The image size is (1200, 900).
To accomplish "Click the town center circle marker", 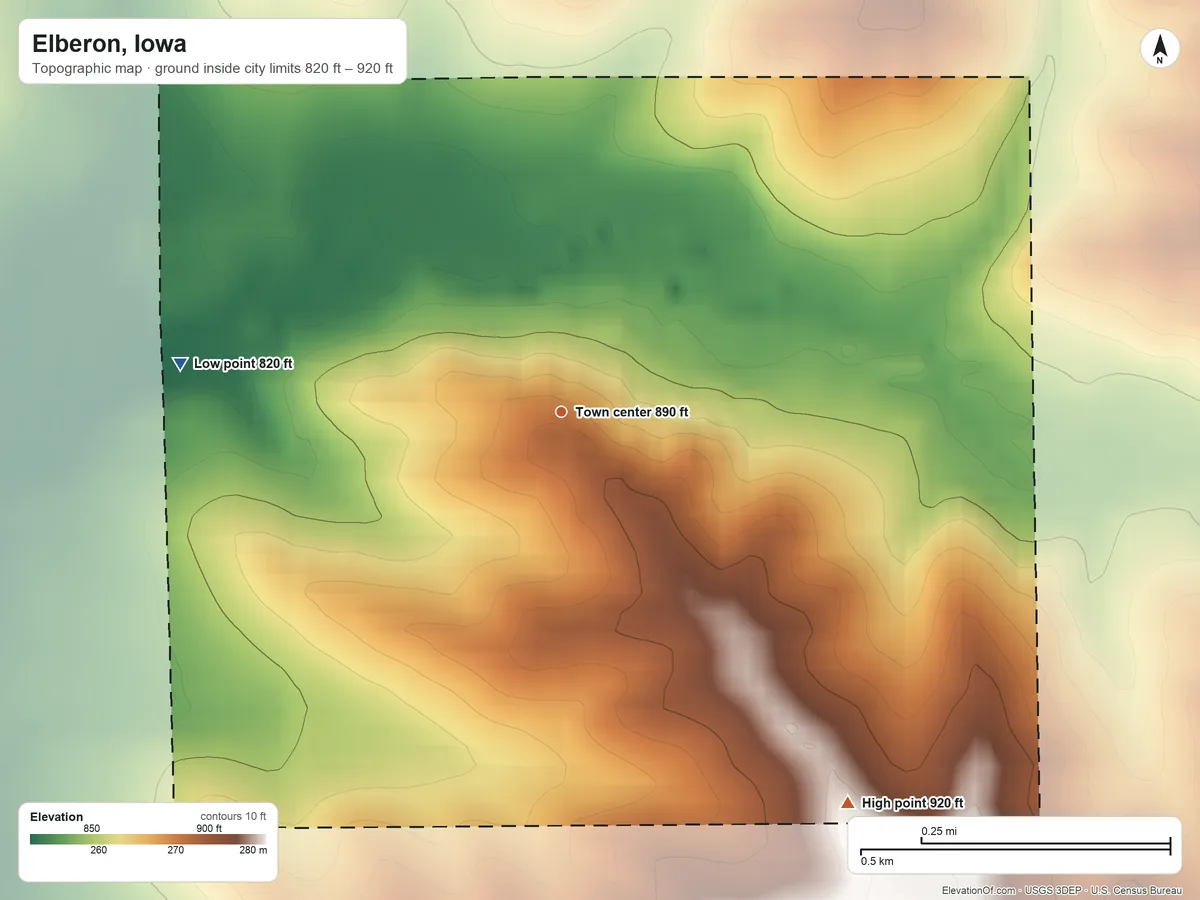I will pos(561,412).
